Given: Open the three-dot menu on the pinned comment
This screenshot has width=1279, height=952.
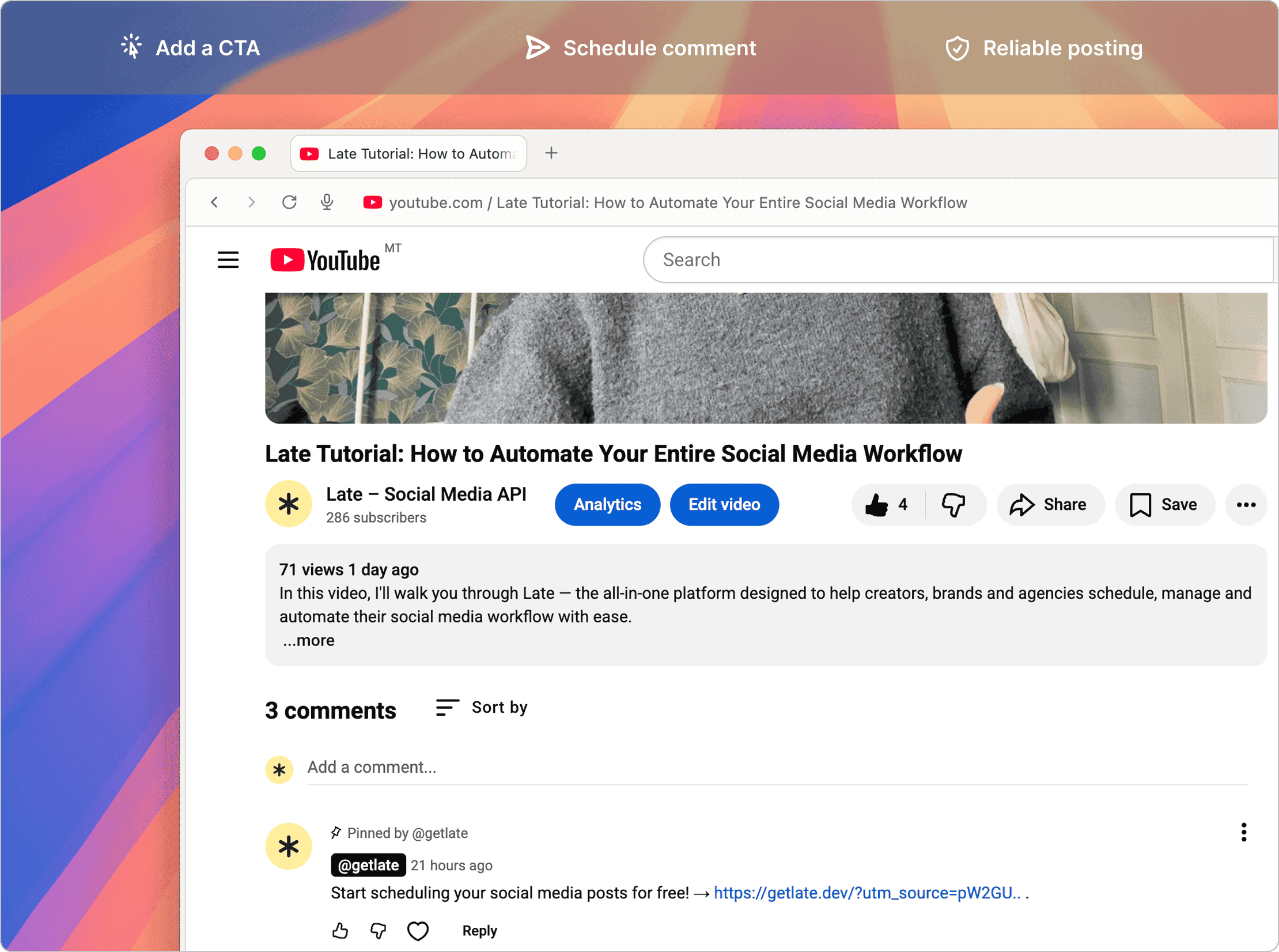Looking at the screenshot, I should click(1243, 832).
